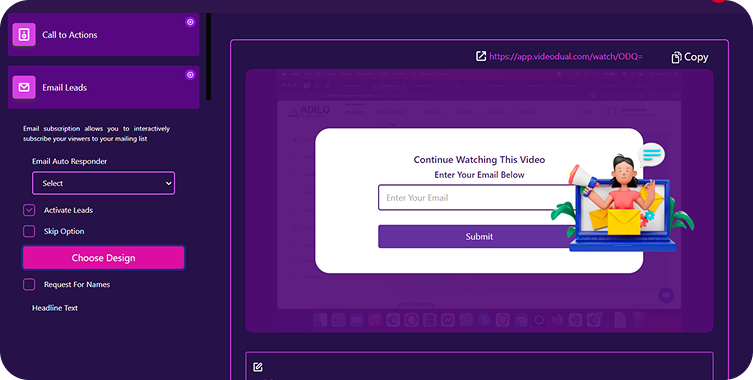Click the open-link icon beside video URL
This screenshot has width=753, height=380.
(481, 56)
